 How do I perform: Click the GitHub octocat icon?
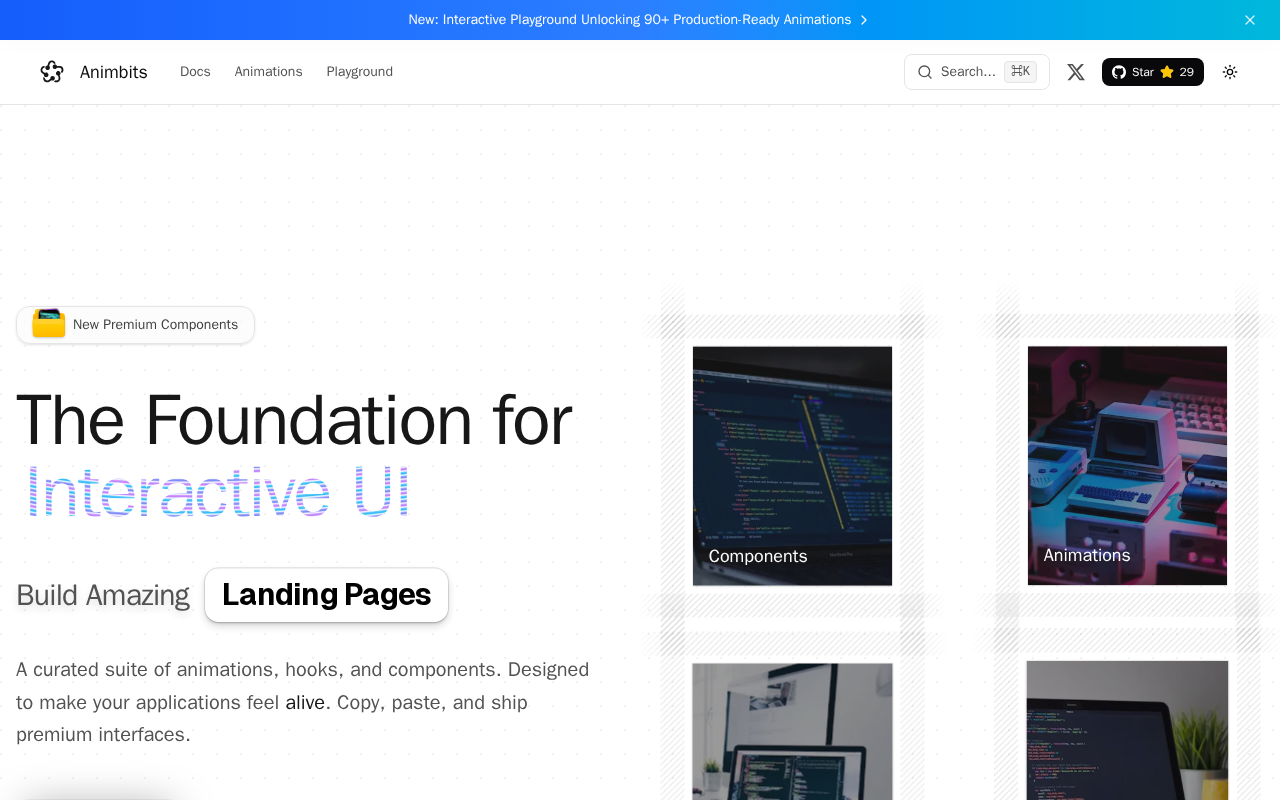[x=1119, y=72]
